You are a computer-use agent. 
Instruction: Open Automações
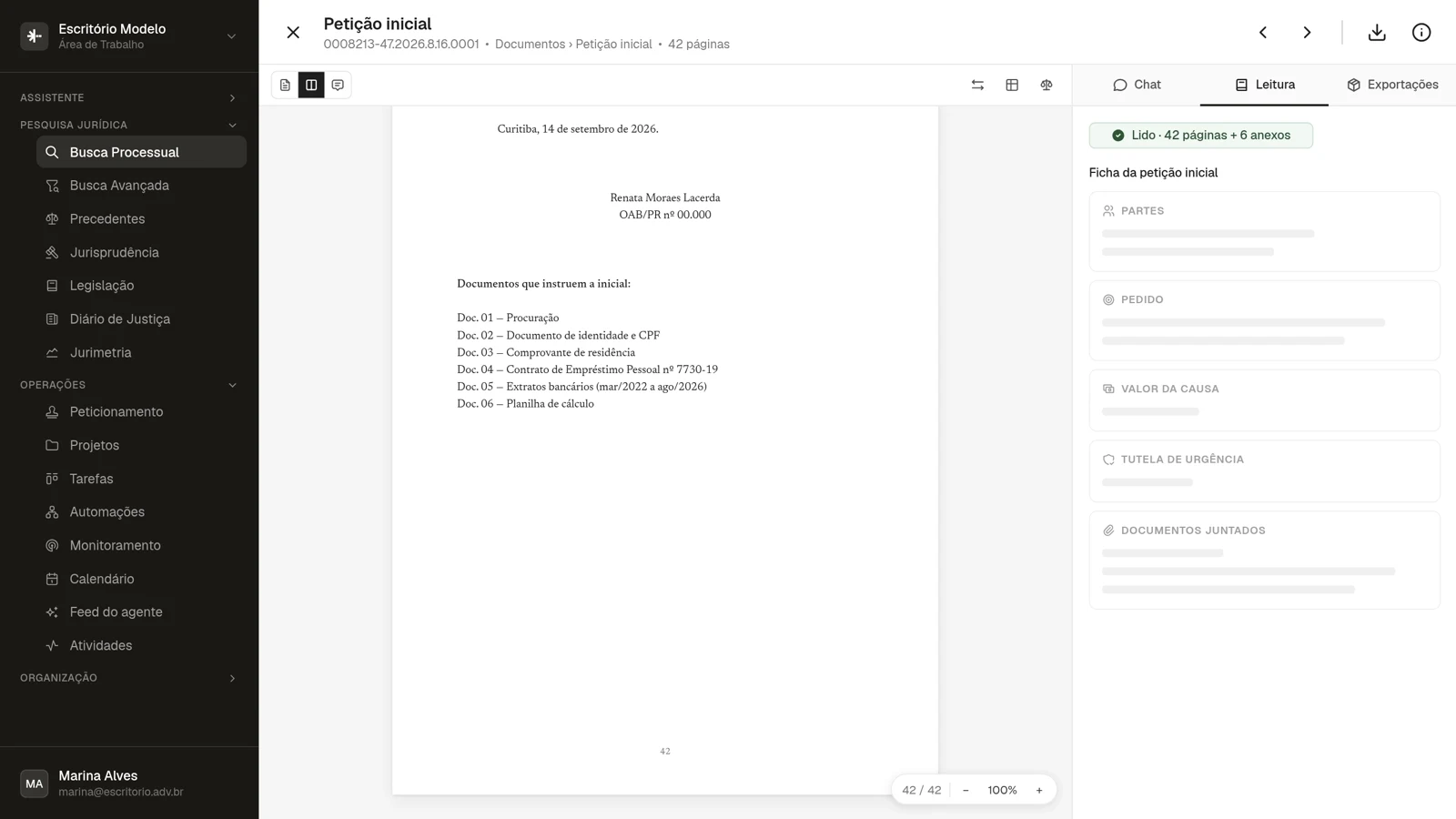point(141,512)
